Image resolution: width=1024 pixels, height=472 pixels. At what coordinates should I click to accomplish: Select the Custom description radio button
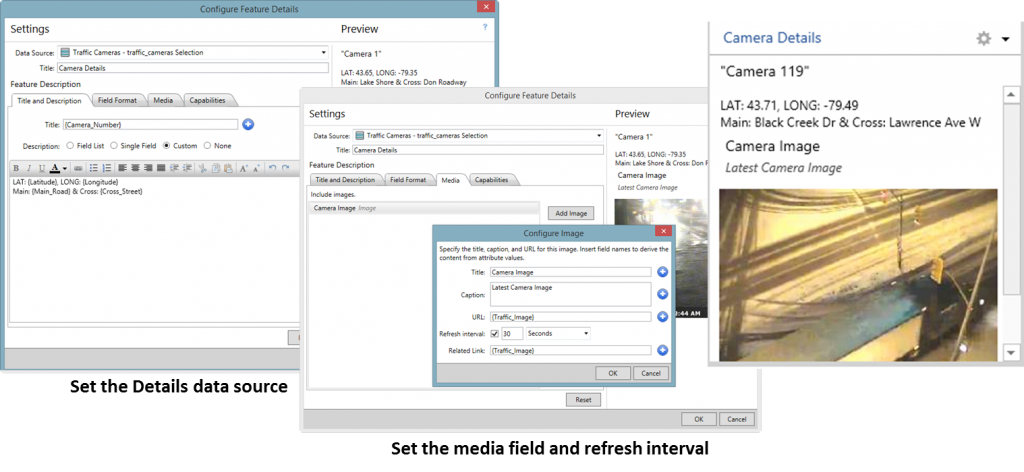tap(167, 146)
